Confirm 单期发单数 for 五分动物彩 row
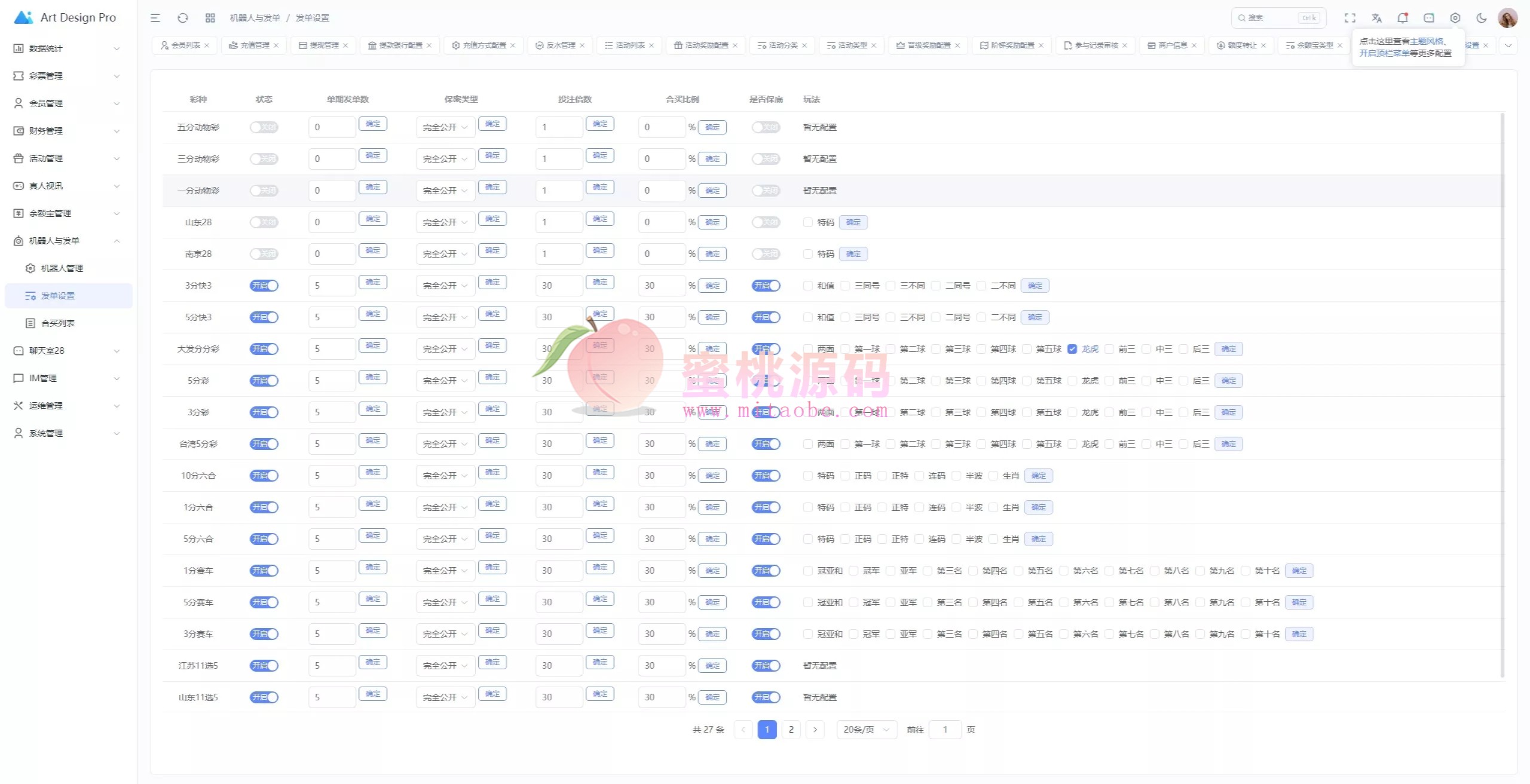 (373, 124)
